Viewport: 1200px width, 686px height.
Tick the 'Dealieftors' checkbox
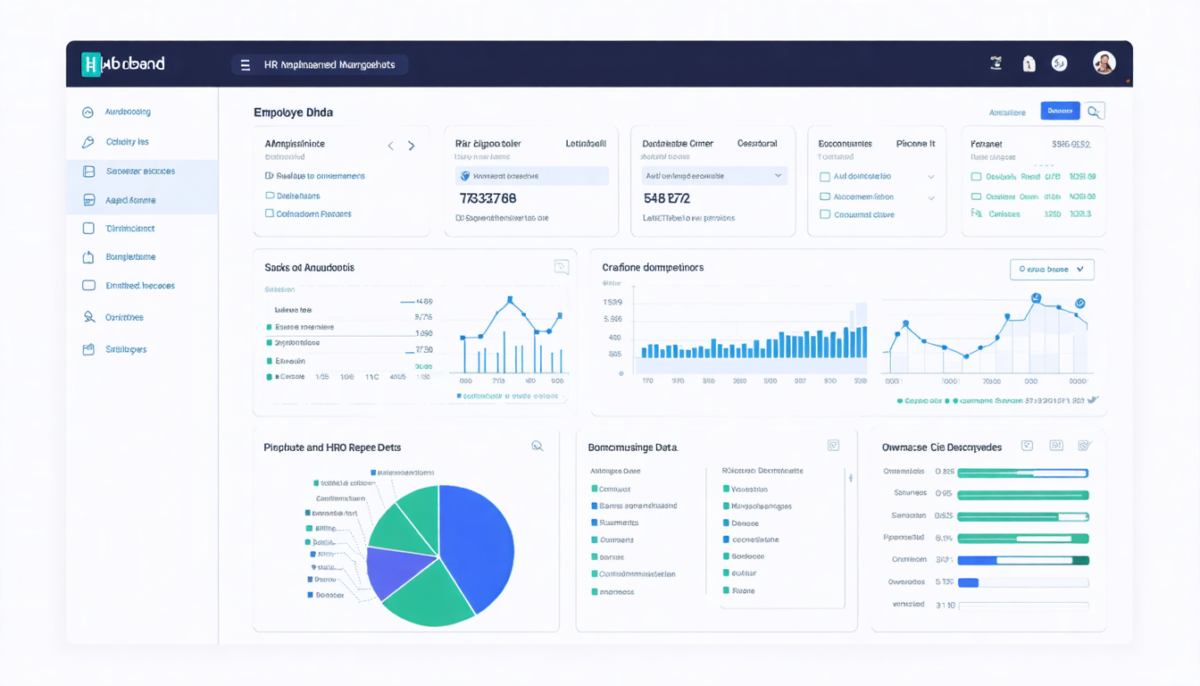pos(269,195)
